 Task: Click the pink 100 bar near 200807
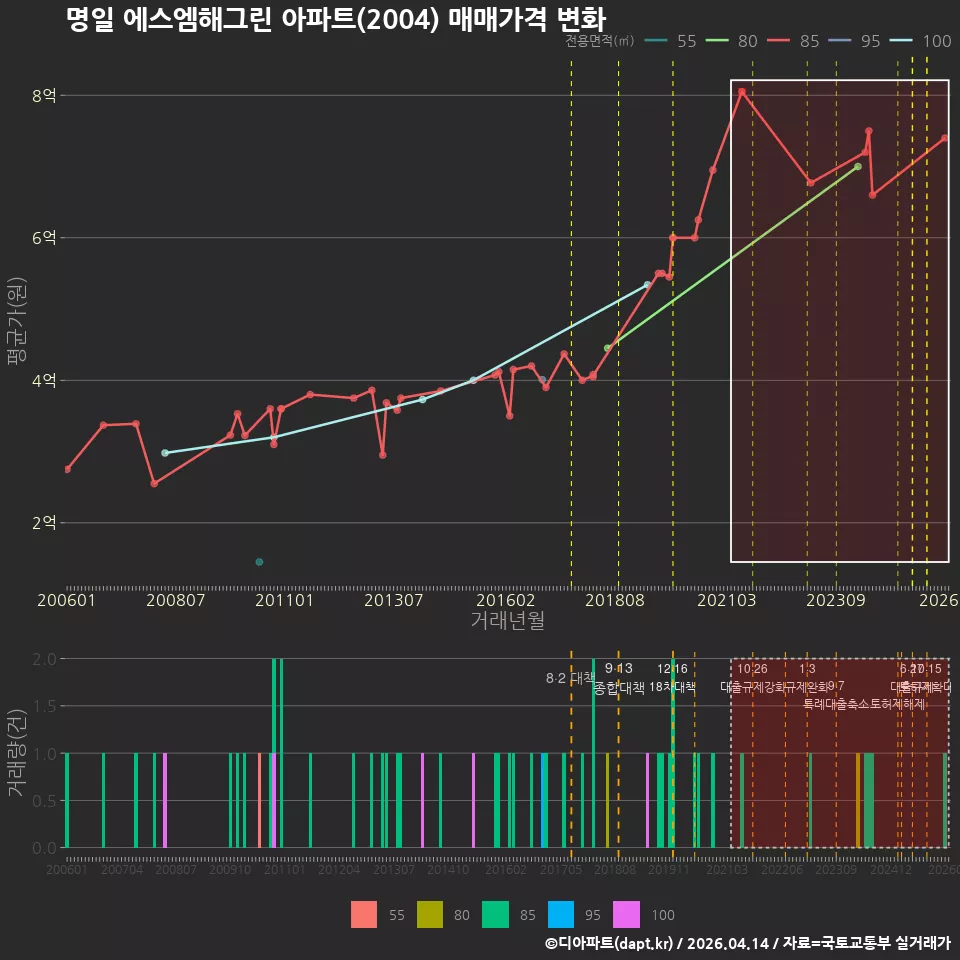pyautogui.click(x=165, y=800)
